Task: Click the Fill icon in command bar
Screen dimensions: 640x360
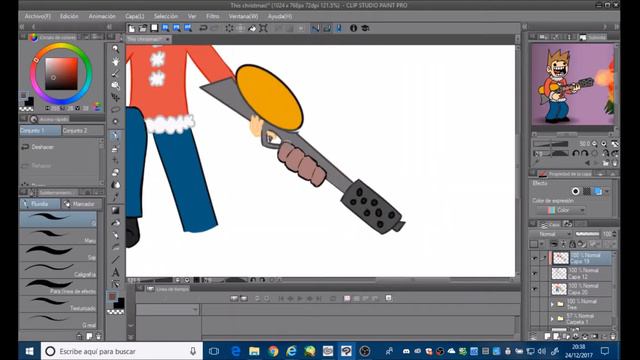Action: (x=252, y=28)
